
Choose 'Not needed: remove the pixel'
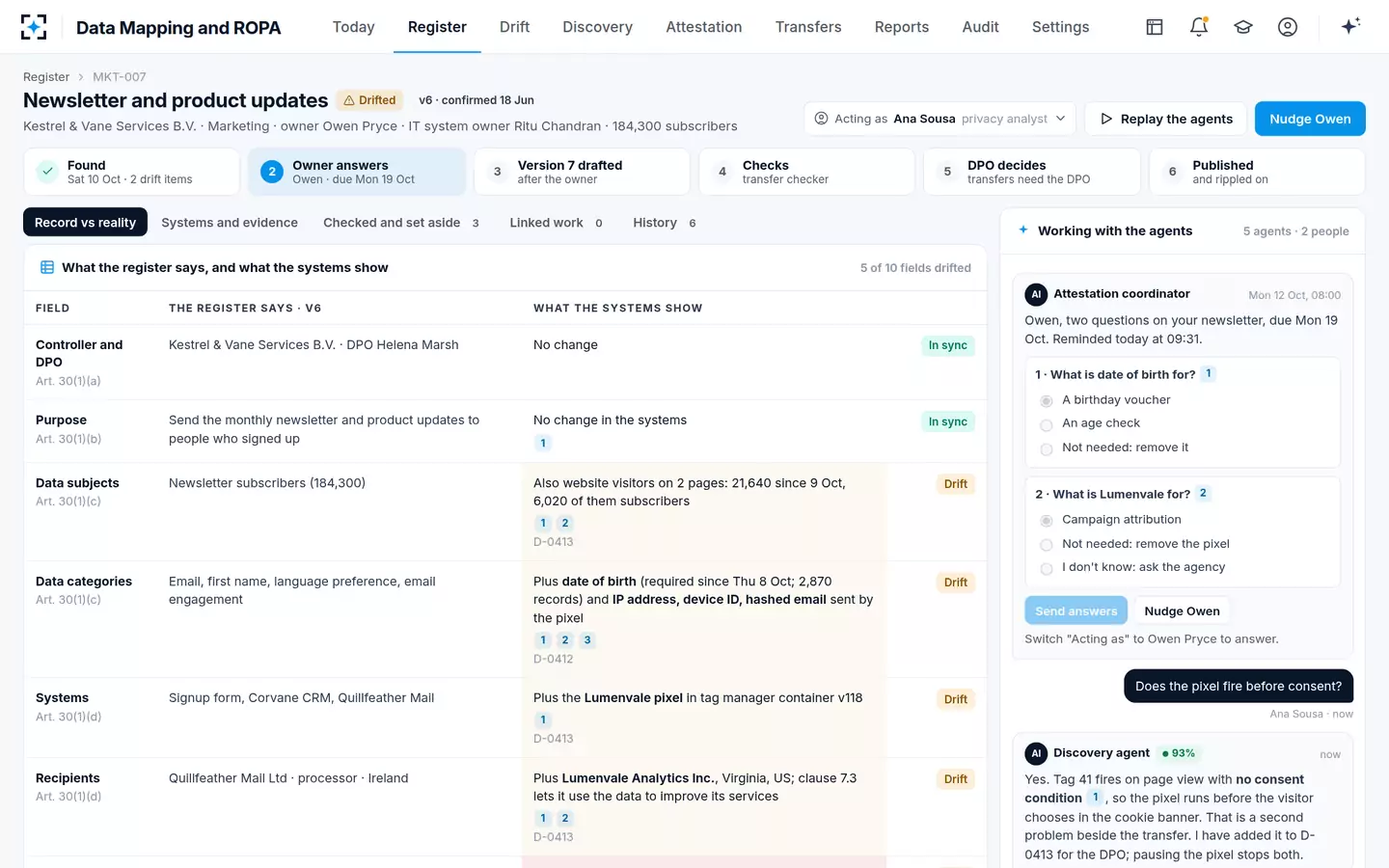tap(1047, 545)
